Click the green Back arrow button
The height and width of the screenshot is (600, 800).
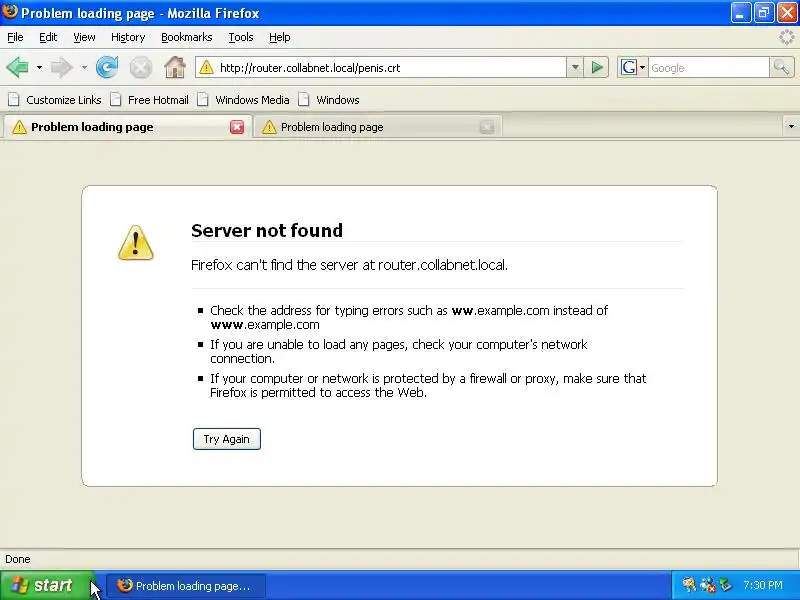(x=18, y=67)
